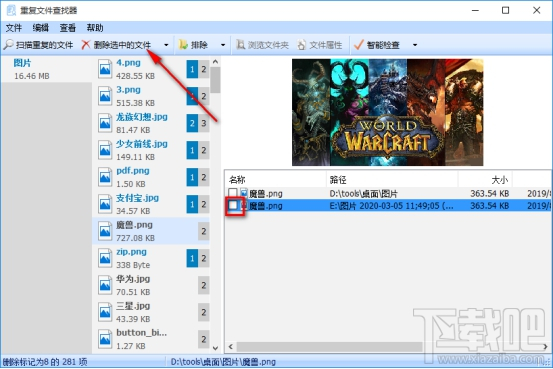
Task: Click blue badge 2 for 龙族幻想.jpg
Action: pyautogui.click(x=192, y=123)
